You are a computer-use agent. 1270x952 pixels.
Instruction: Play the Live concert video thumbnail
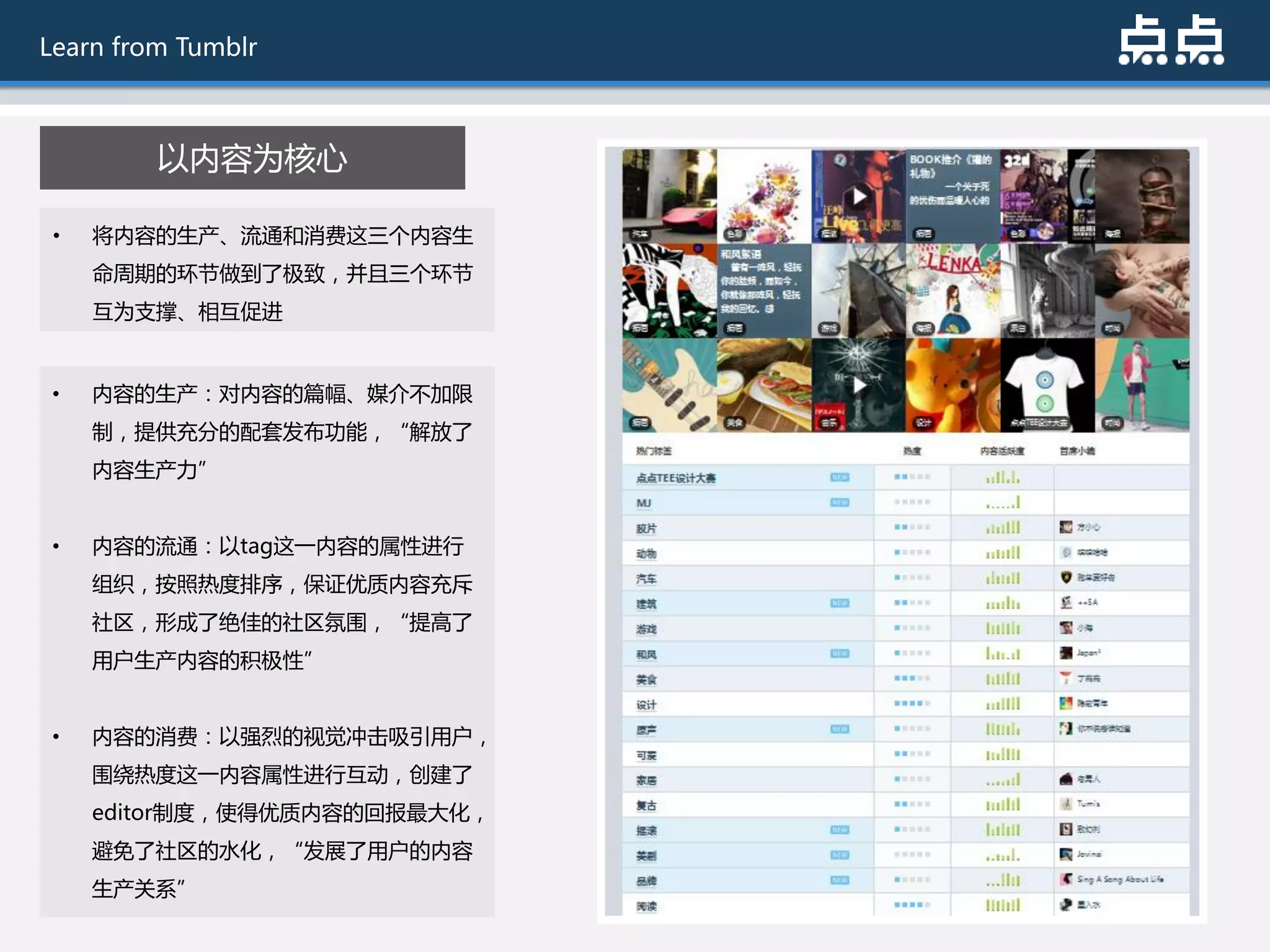(x=859, y=196)
